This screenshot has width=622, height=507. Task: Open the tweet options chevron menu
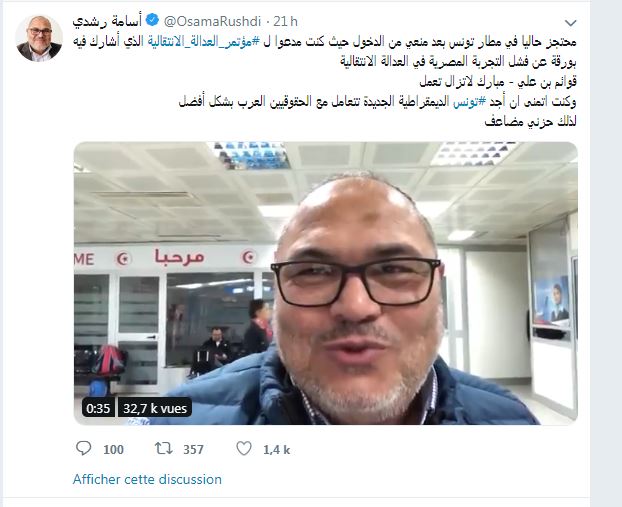tap(570, 23)
